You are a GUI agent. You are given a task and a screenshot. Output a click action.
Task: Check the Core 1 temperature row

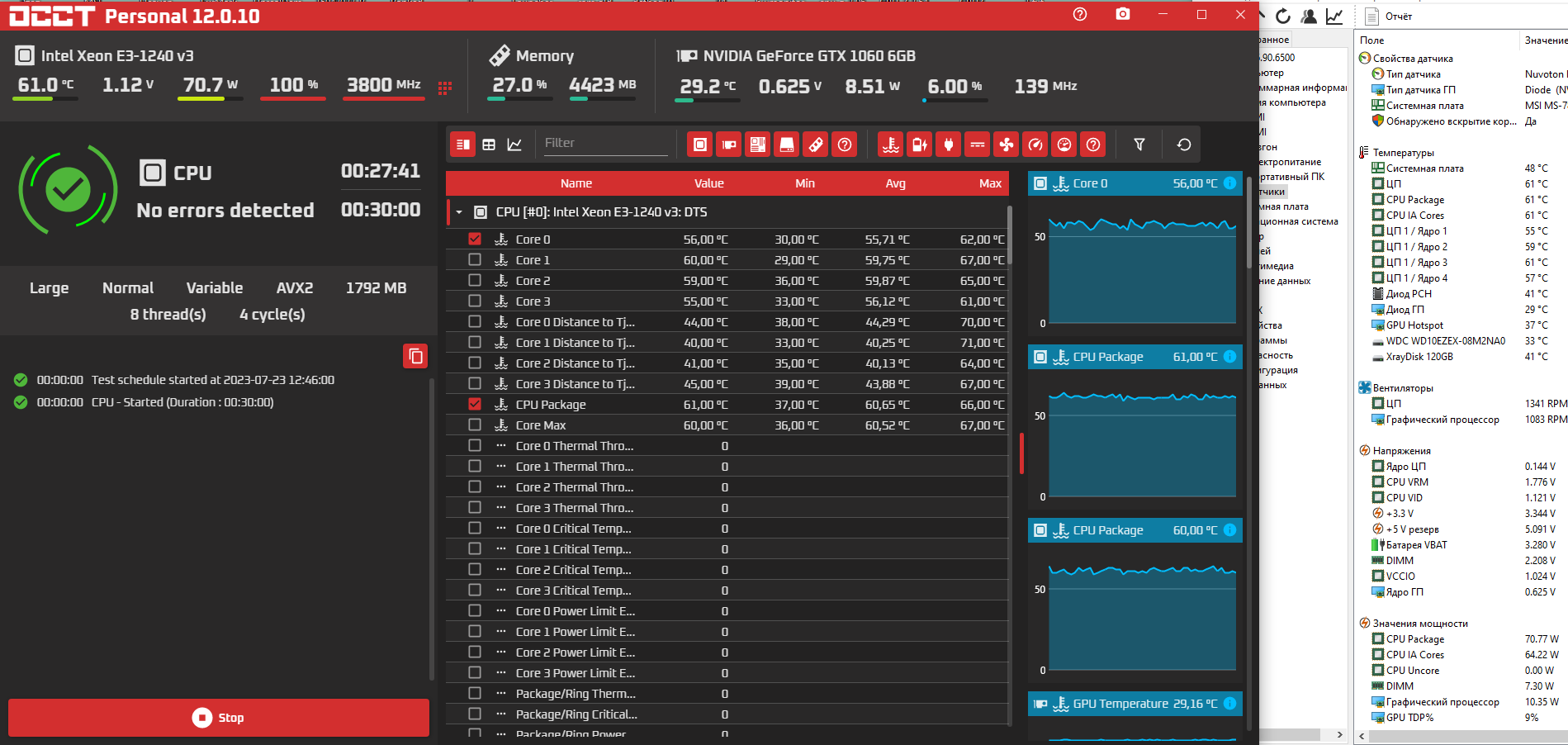click(x=475, y=259)
